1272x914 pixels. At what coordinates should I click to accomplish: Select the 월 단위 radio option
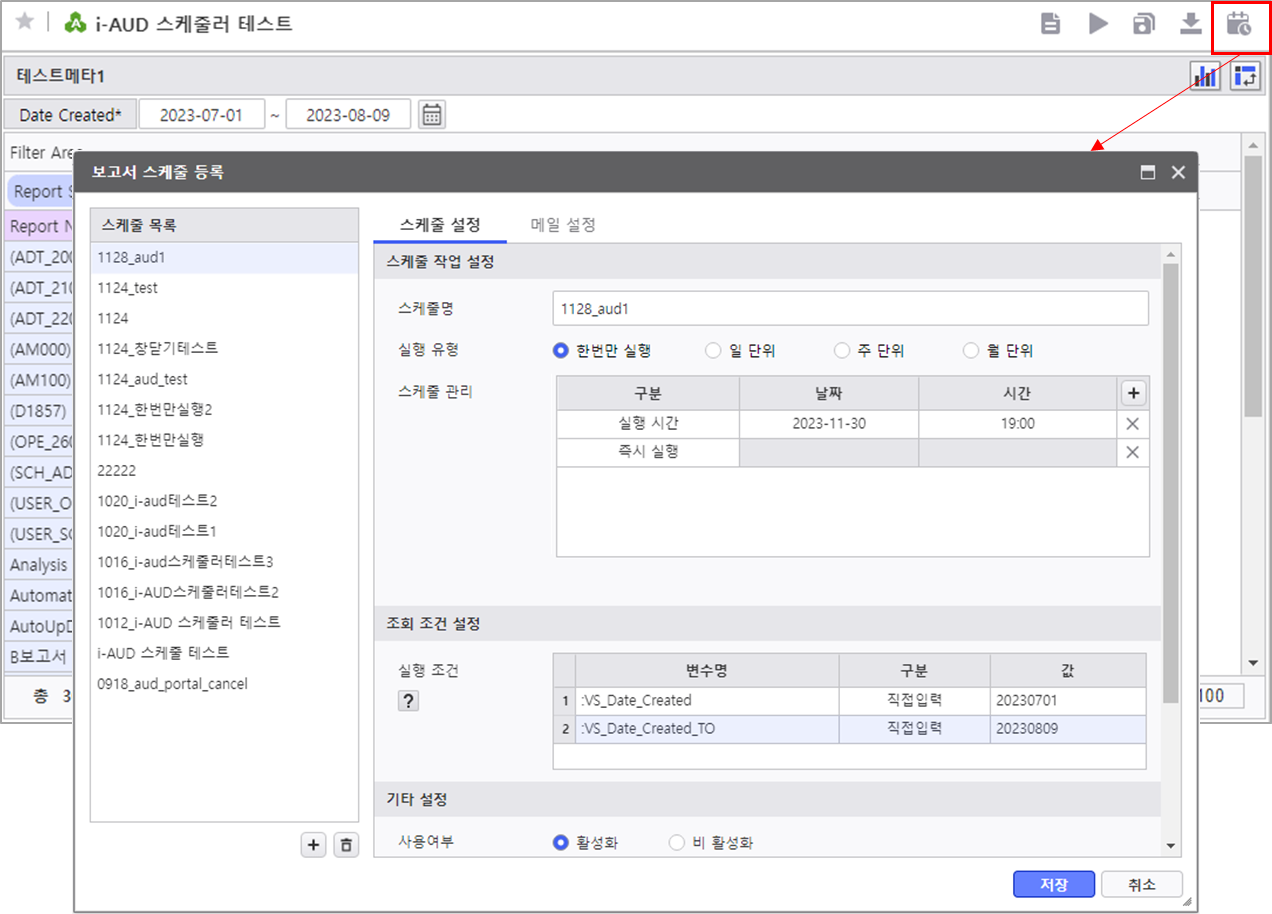coord(971,351)
